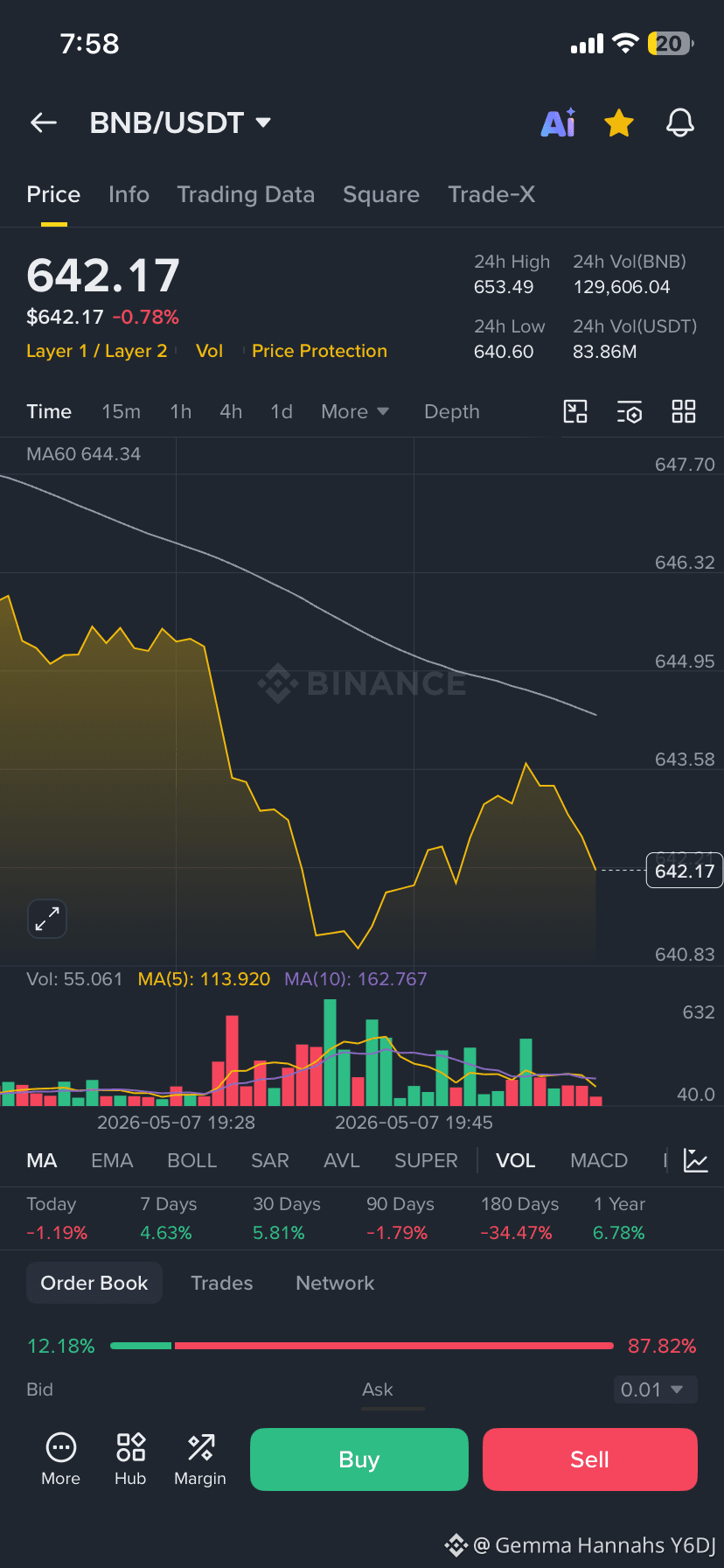Viewport: 724px width, 1568px height.
Task: Expand chart to fullscreen
Action: coord(47,919)
